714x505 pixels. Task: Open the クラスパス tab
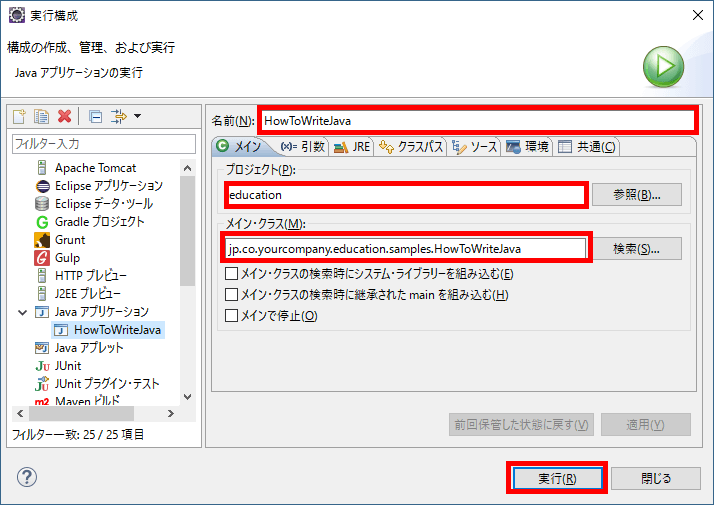click(x=412, y=147)
